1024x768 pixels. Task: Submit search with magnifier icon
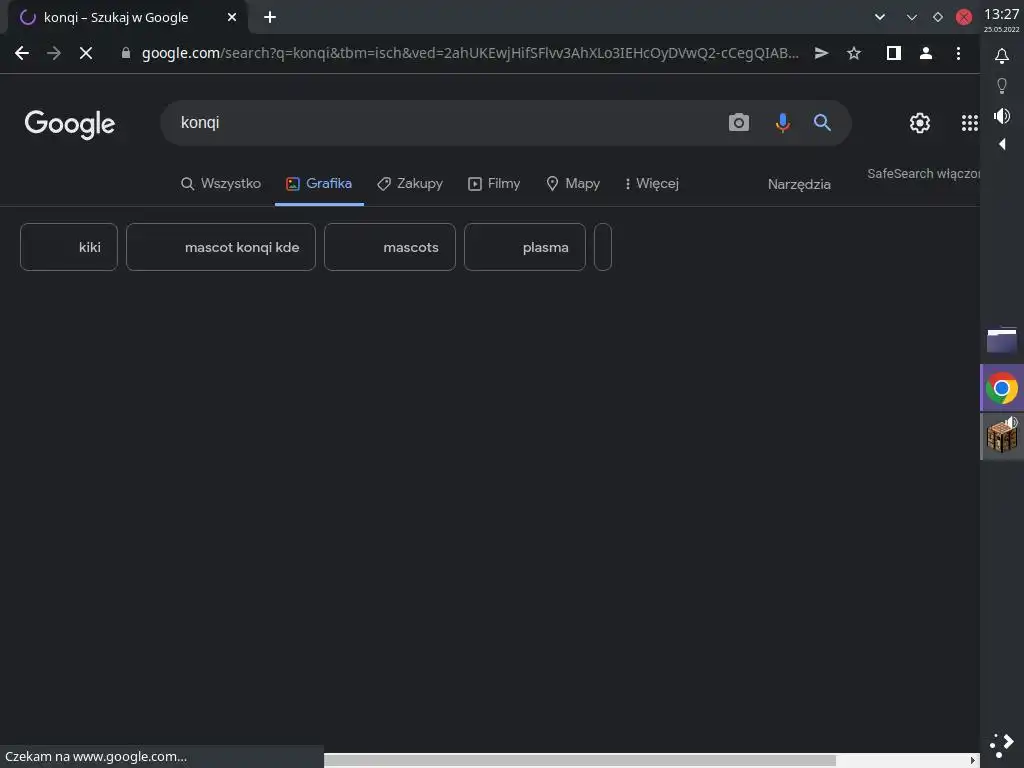pyautogui.click(x=822, y=122)
